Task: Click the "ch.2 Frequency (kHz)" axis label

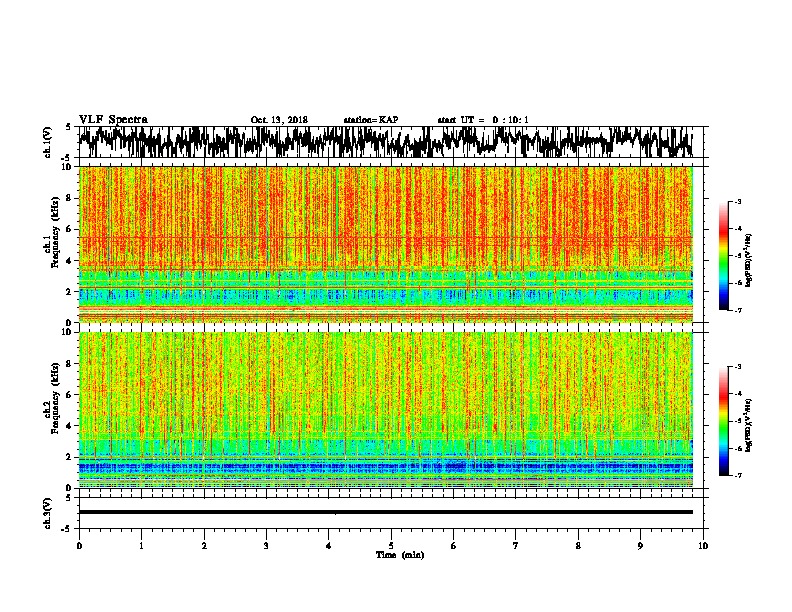Action: tap(52, 399)
